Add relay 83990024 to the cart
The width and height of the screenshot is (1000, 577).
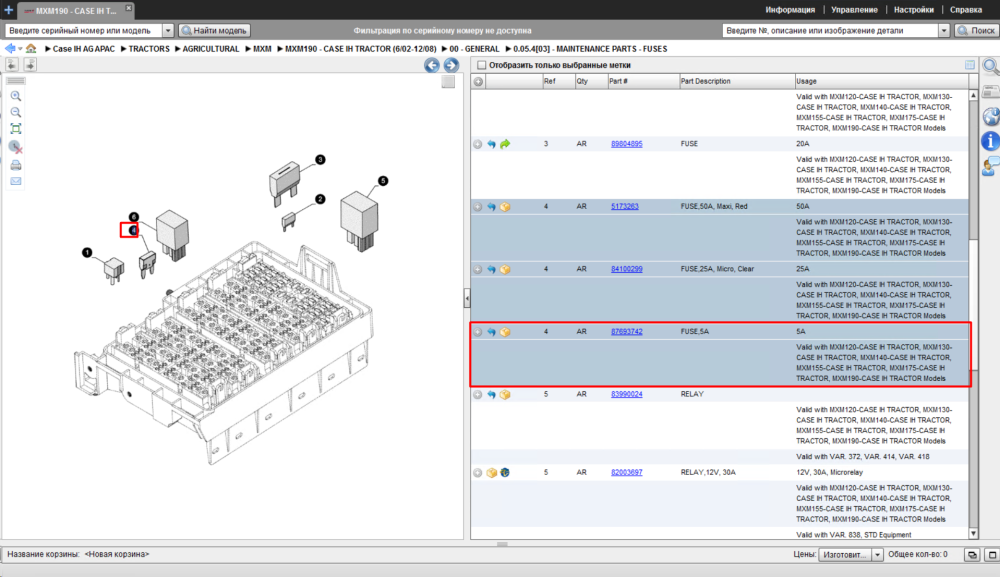pos(478,395)
